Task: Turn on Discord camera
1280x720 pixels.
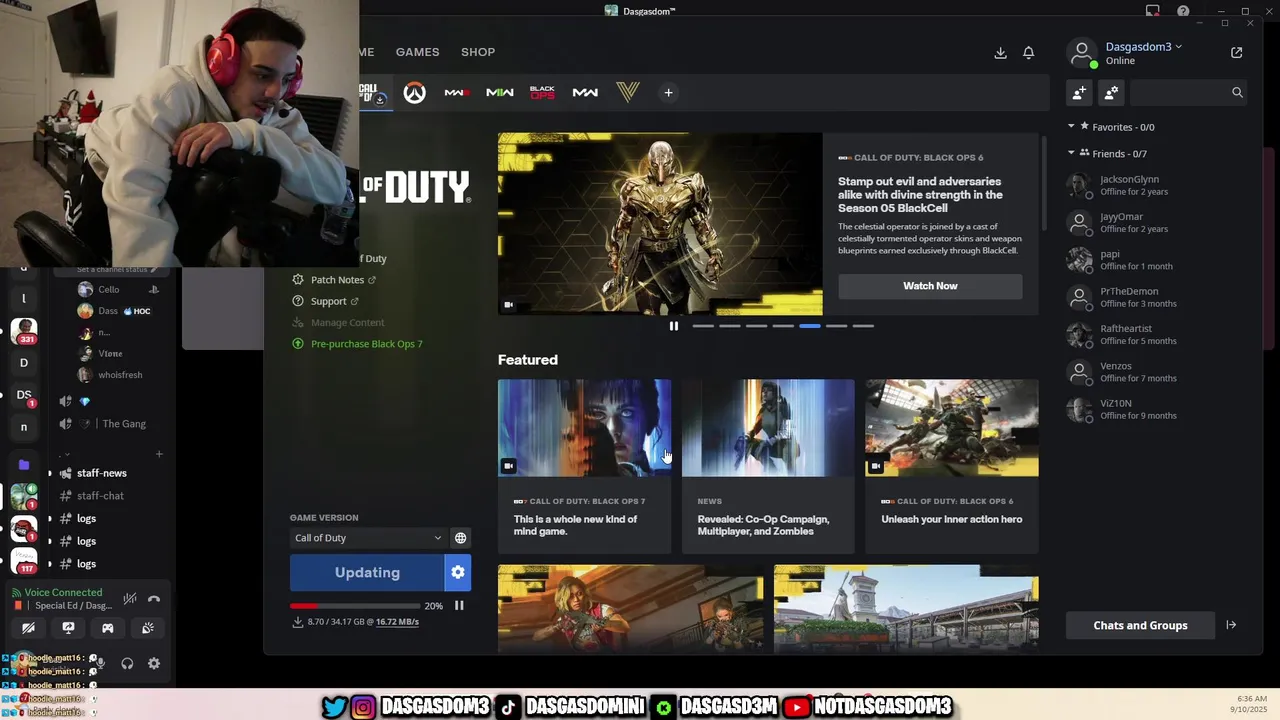Action: (28, 628)
